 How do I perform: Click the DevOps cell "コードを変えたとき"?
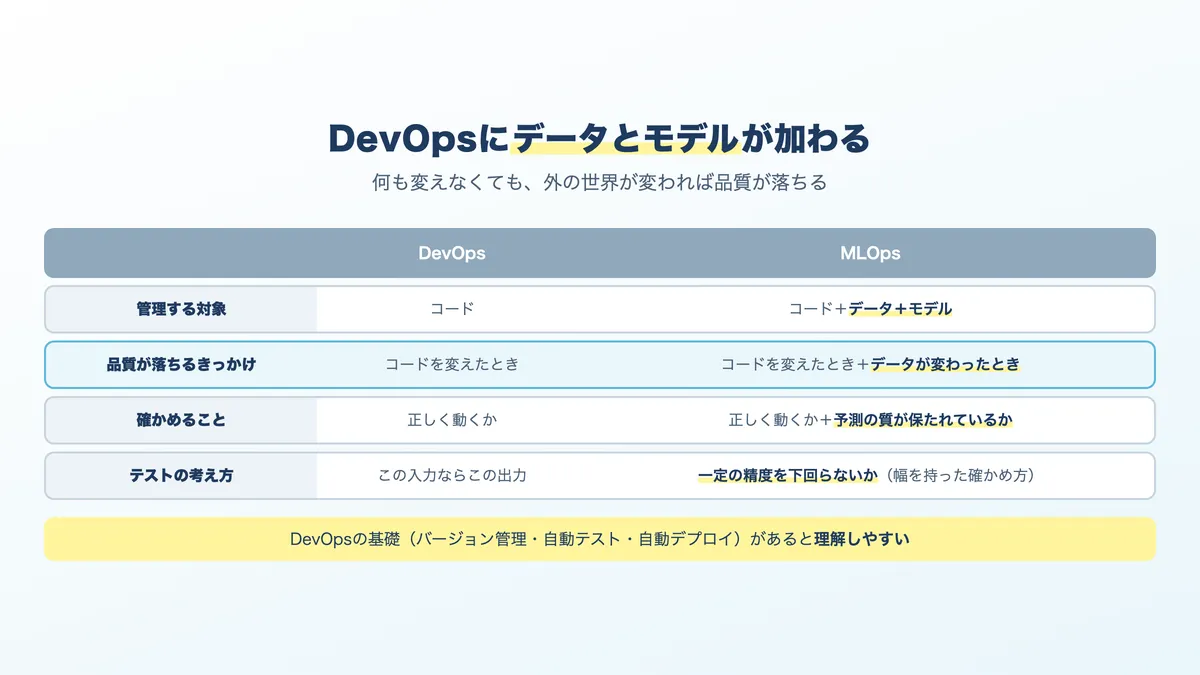tap(452, 365)
